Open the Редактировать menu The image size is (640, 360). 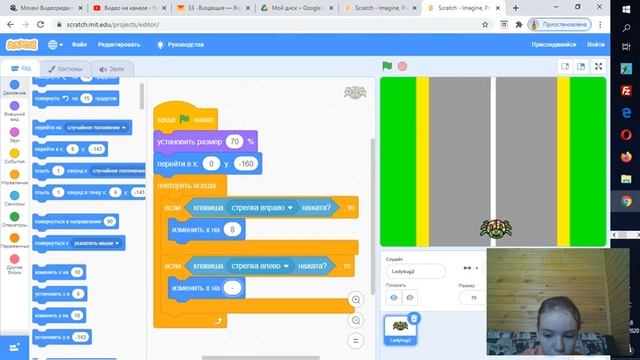tap(119, 44)
